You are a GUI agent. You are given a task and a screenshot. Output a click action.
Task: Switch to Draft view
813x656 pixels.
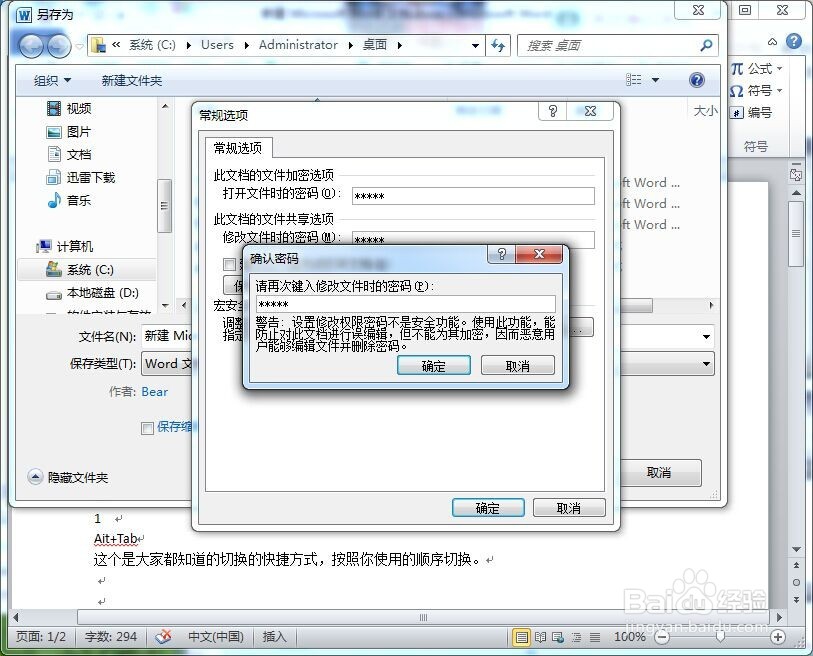pyautogui.click(x=594, y=637)
